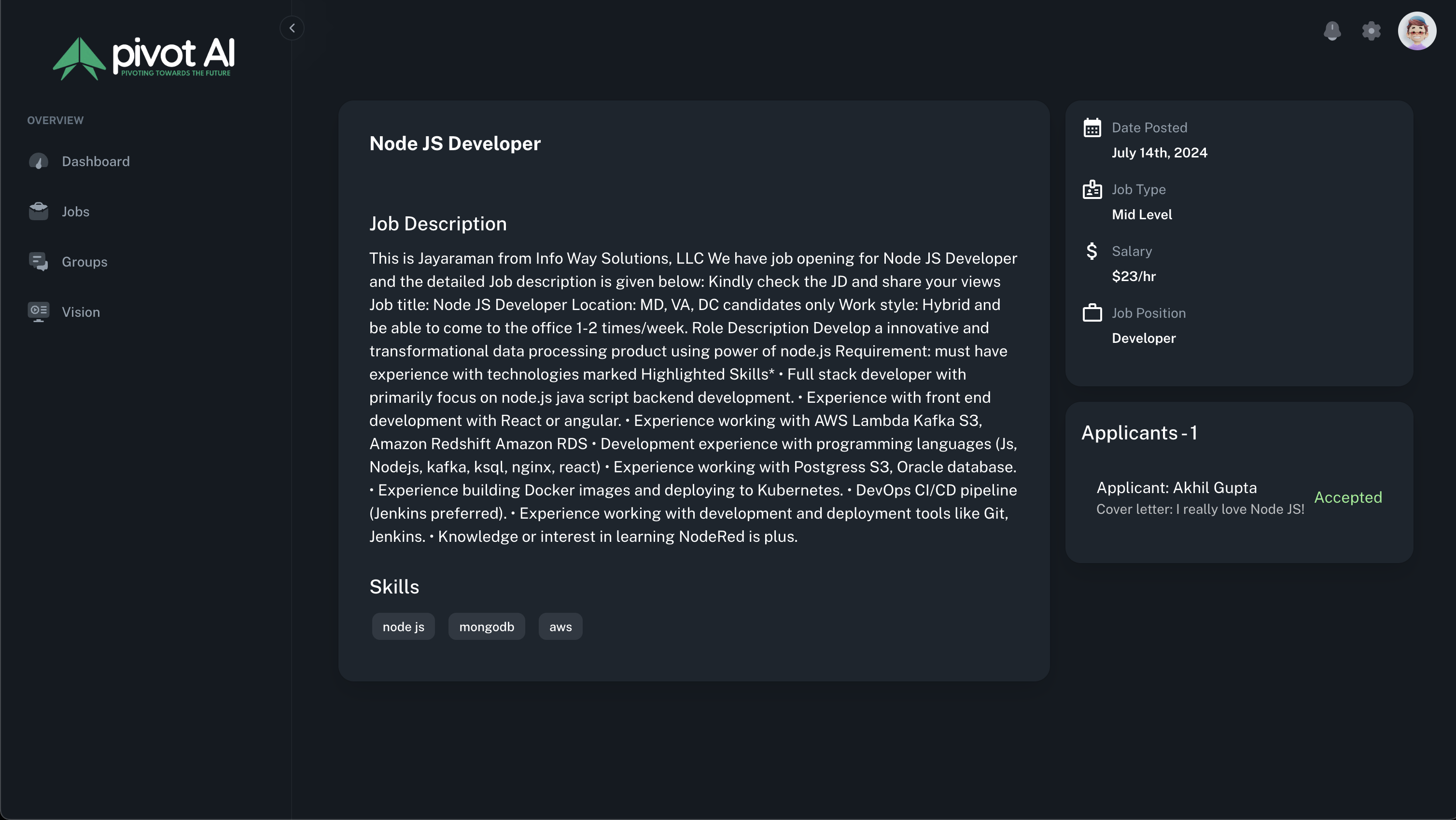Click the Jobs briefcase icon in the sidebar
This screenshot has width=1456, height=820.
[x=39, y=212]
